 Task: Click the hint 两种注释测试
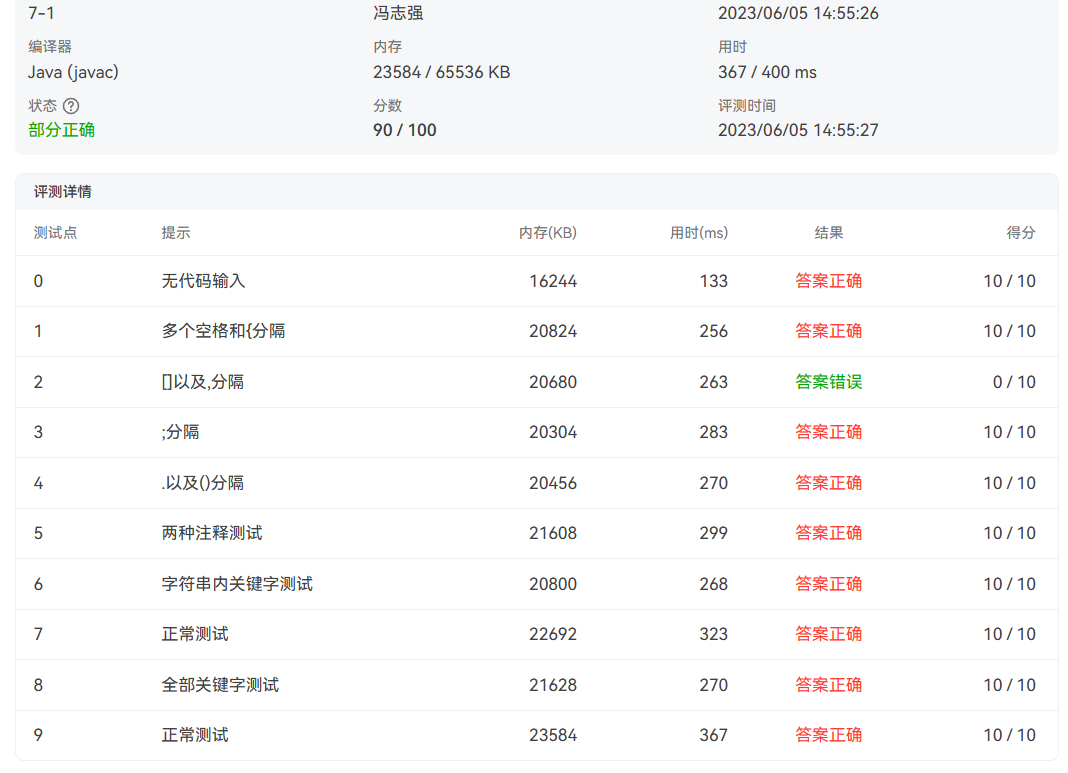coord(212,533)
